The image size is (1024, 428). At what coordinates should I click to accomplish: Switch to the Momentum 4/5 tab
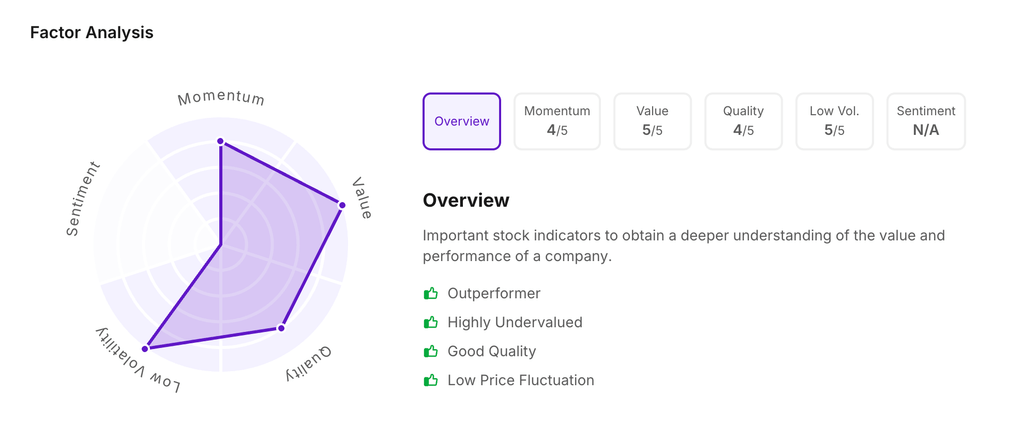tap(557, 122)
